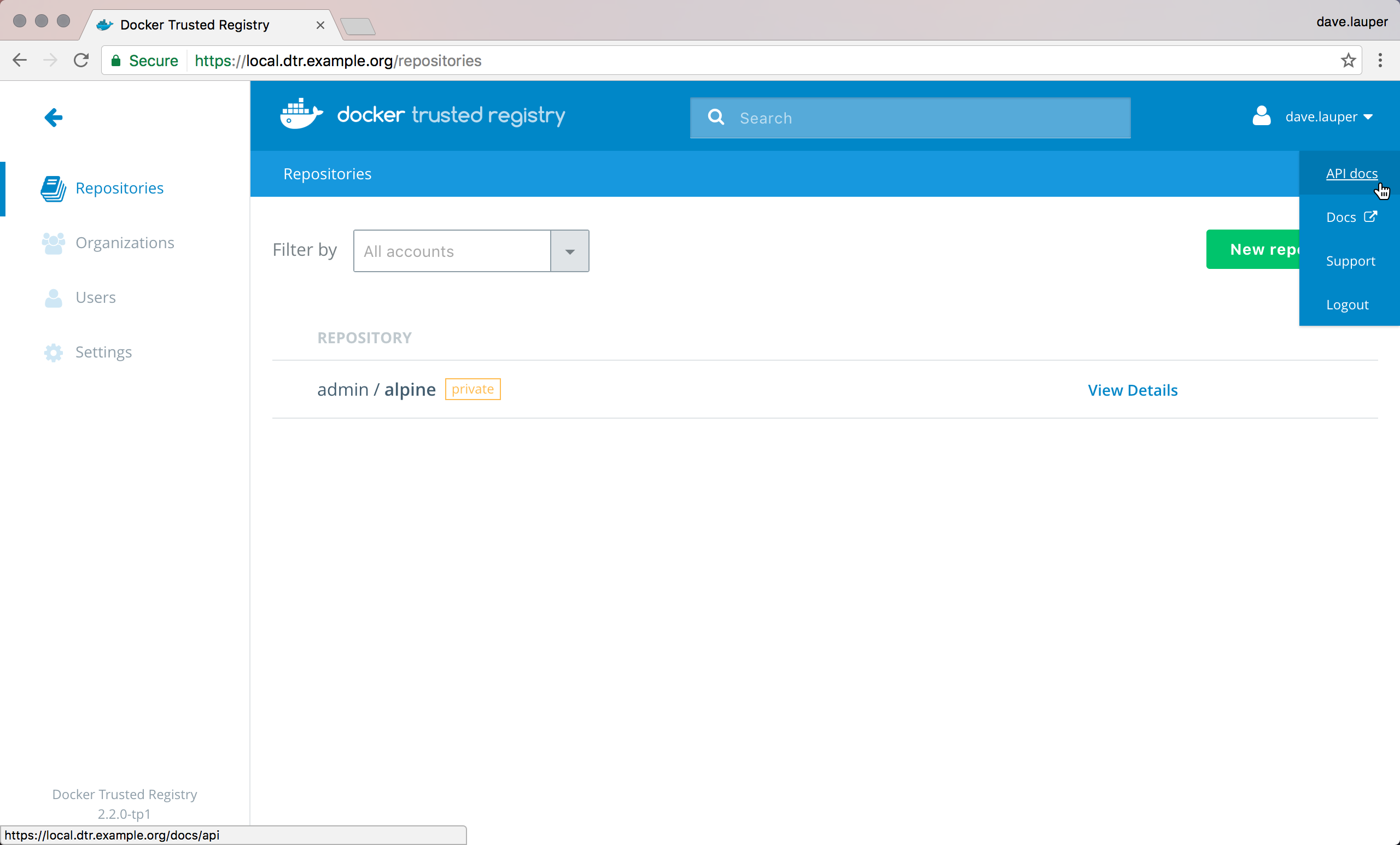Image resolution: width=1400 pixels, height=845 pixels.
Task: Select API docs from the user menu
Action: click(x=1351, y=174)
